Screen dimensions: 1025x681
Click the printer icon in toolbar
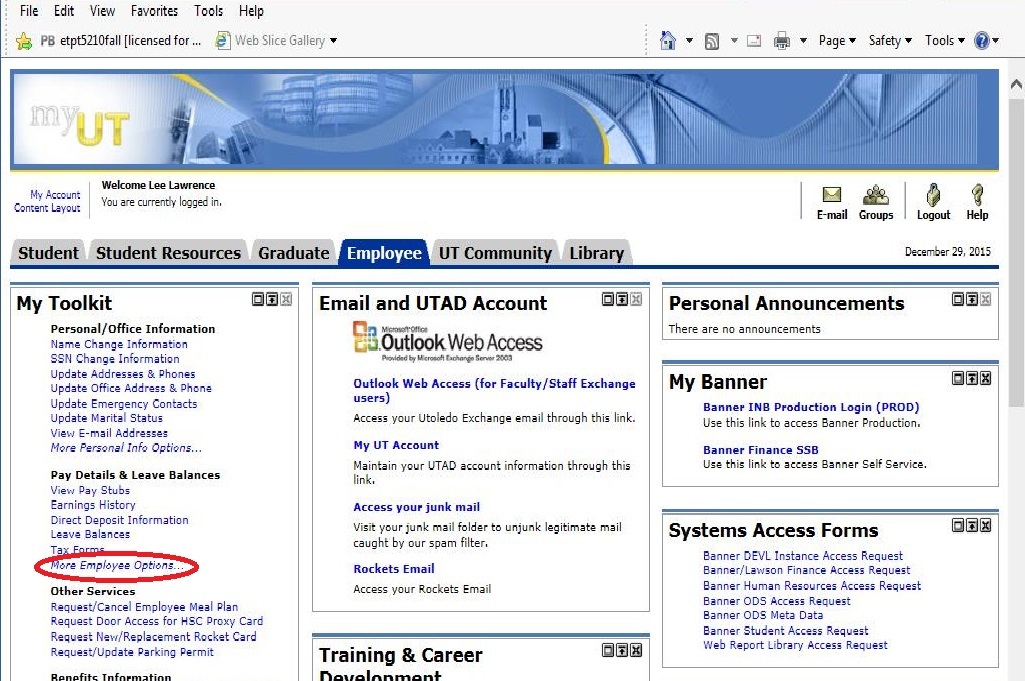click(x=781, y=41)
